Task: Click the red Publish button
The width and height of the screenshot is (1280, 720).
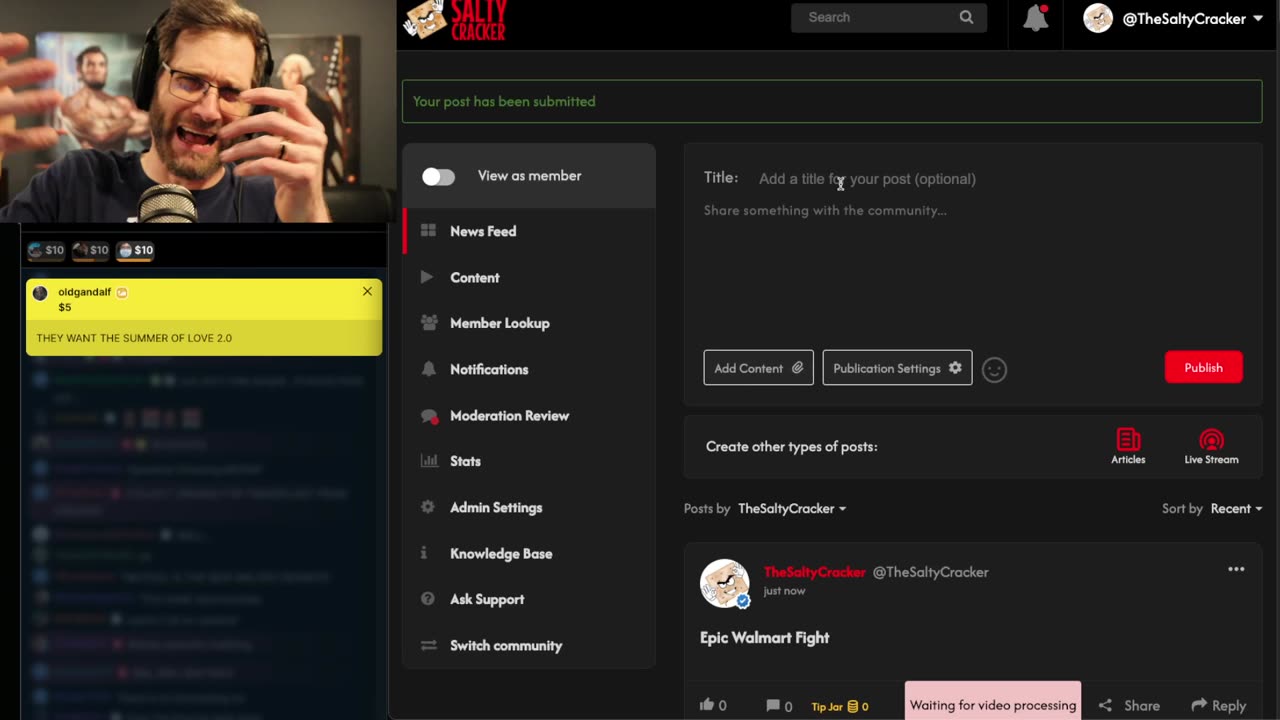Action: tap(1203, 367)
